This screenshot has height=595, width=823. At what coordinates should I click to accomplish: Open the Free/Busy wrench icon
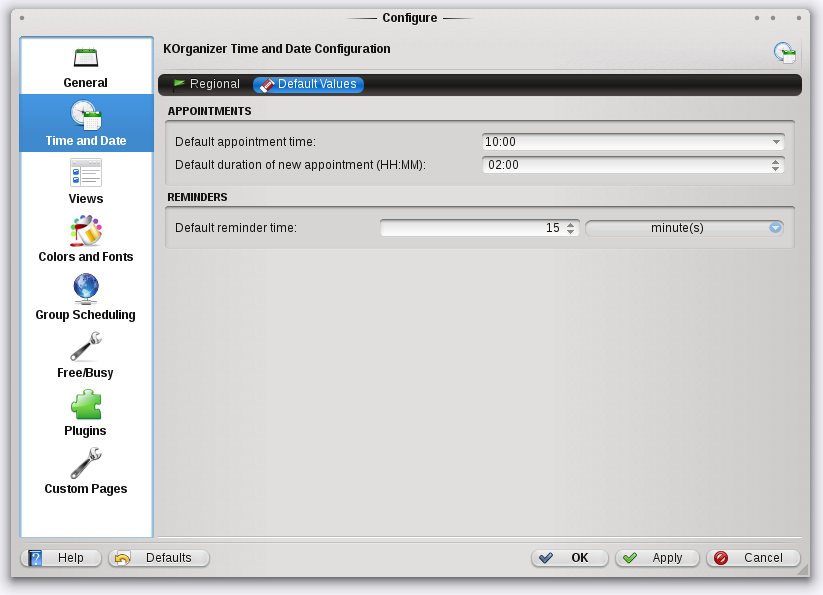[x=86, y=346]
